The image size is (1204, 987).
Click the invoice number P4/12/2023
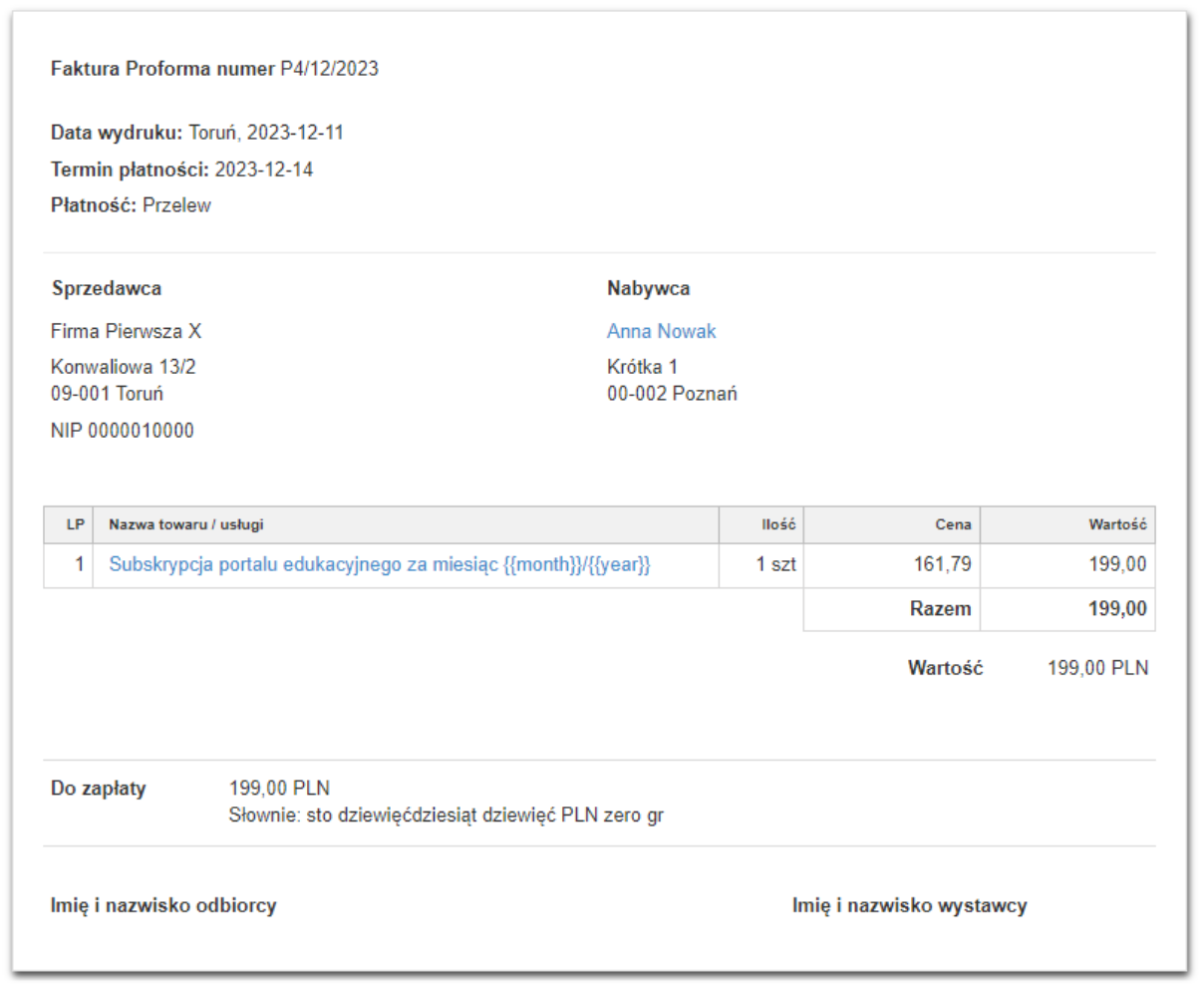coord(329,69)
